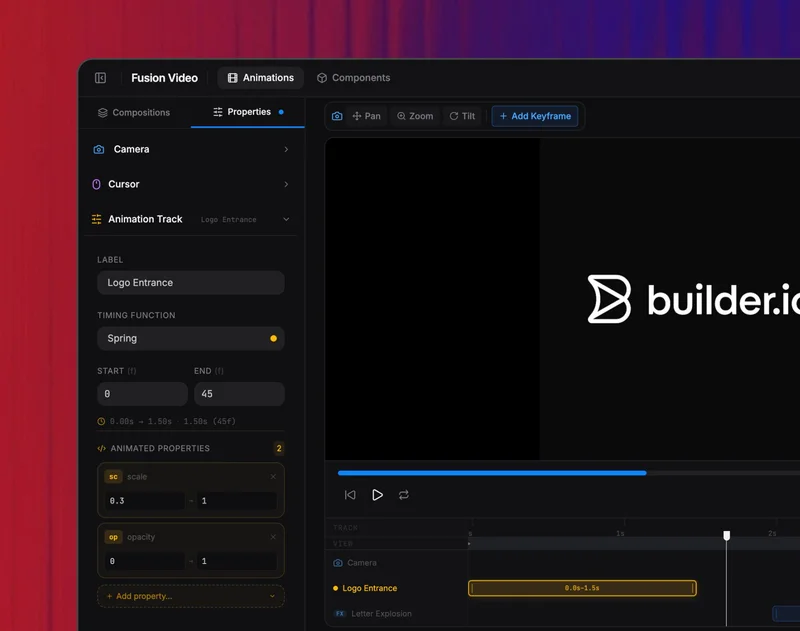This screenshot has height=631, width=800.
Task: Open the Spring timing function dropdown
Action: pos(190,338)
